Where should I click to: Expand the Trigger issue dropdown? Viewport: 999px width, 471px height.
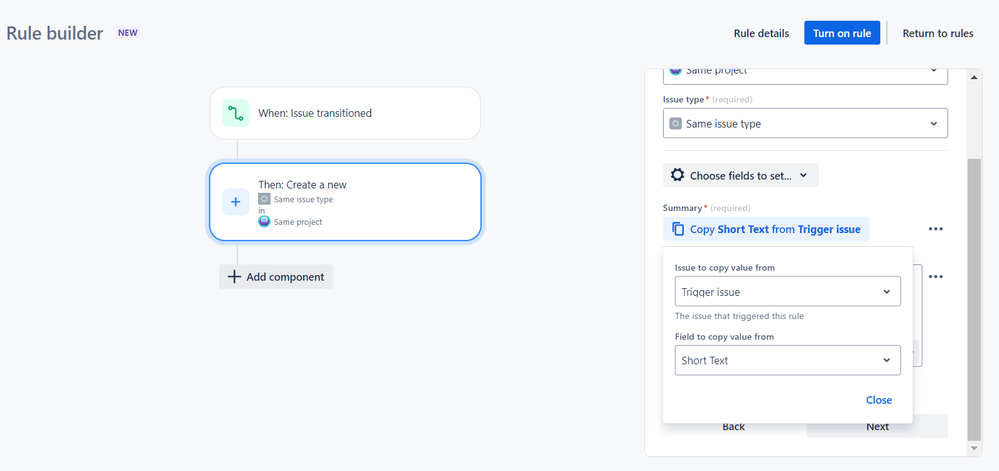tap(787, 292)
